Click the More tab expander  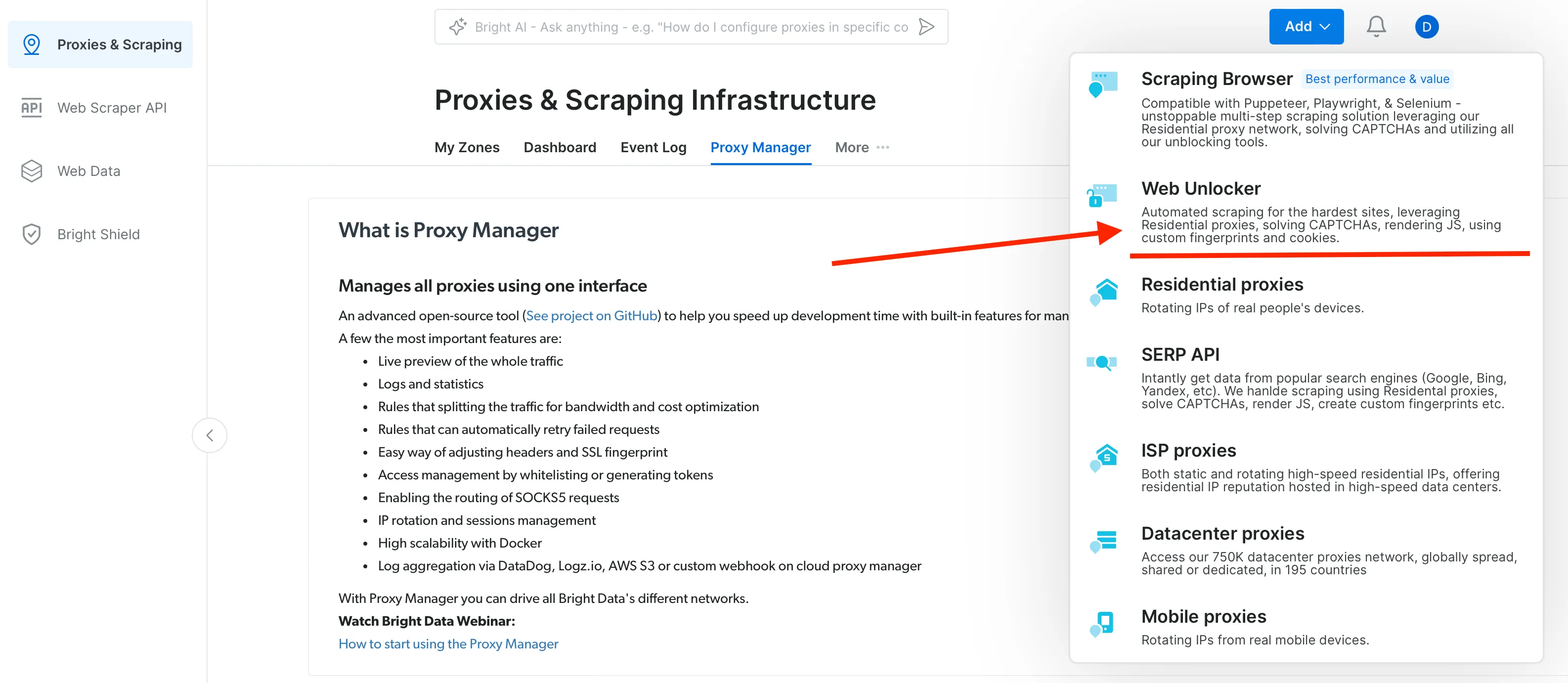861,147
